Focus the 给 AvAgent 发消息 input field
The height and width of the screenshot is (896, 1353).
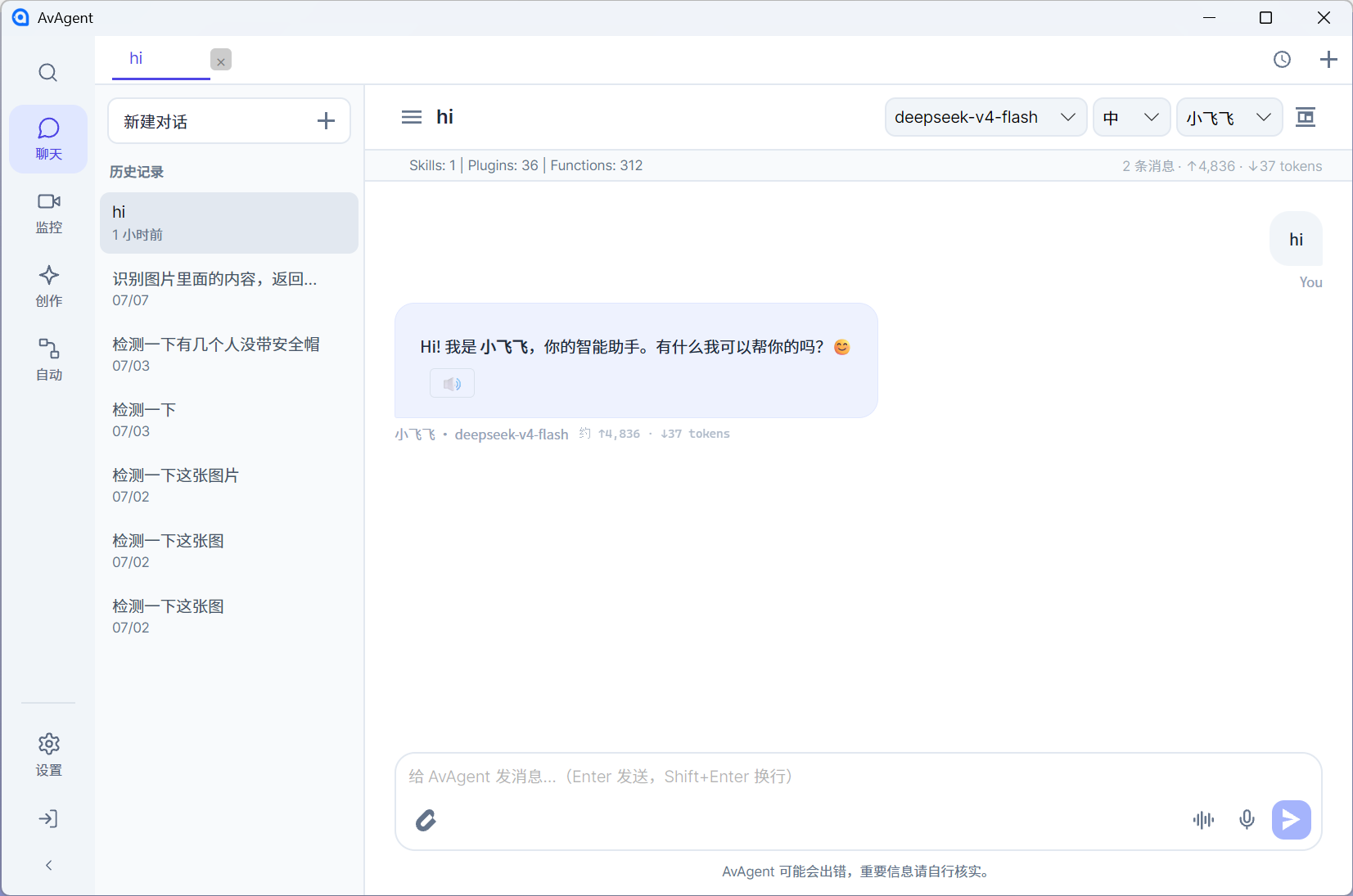858,777
